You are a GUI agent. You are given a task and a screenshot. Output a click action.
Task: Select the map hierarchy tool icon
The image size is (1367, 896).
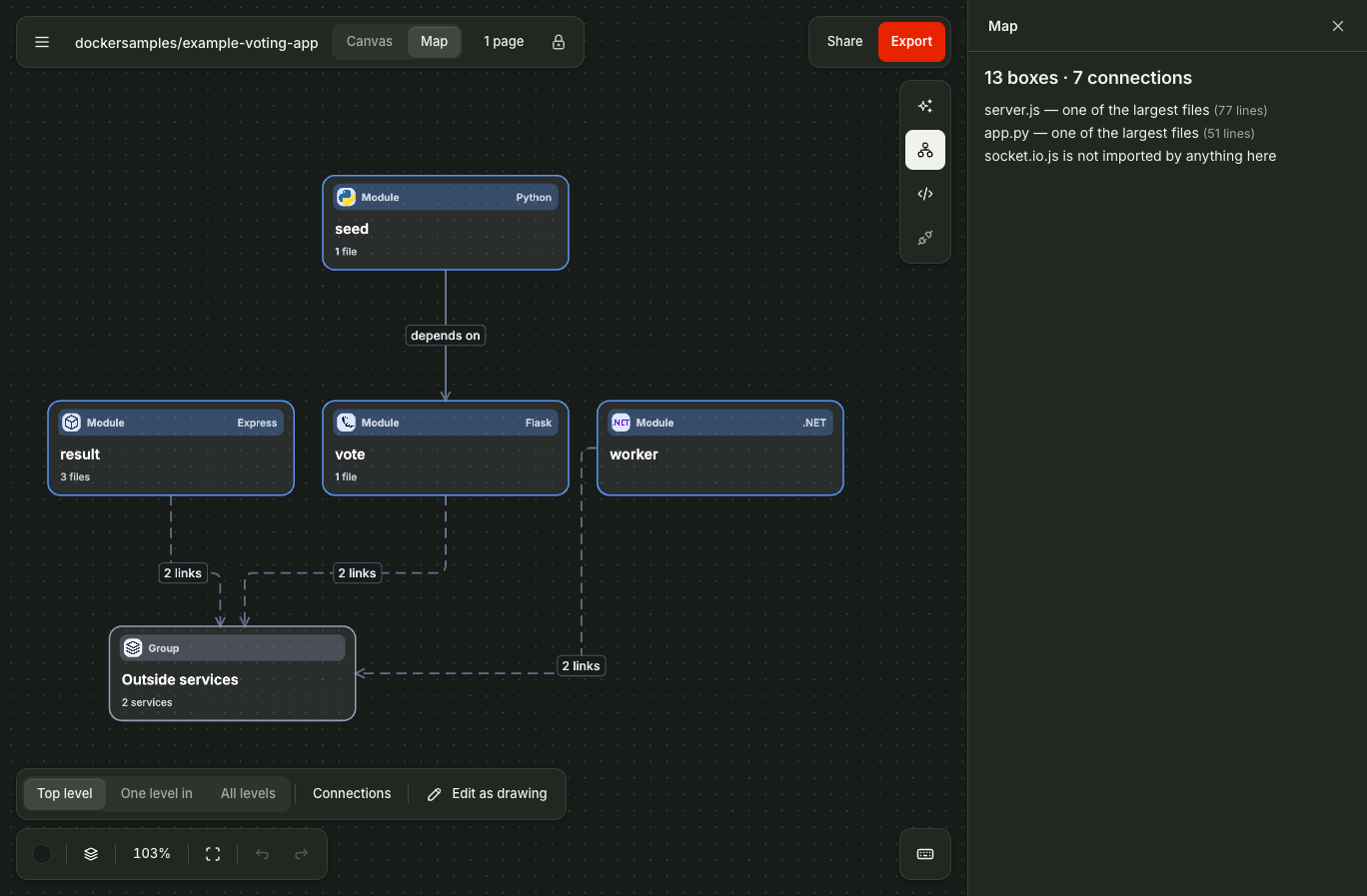(x=925, y=150)
